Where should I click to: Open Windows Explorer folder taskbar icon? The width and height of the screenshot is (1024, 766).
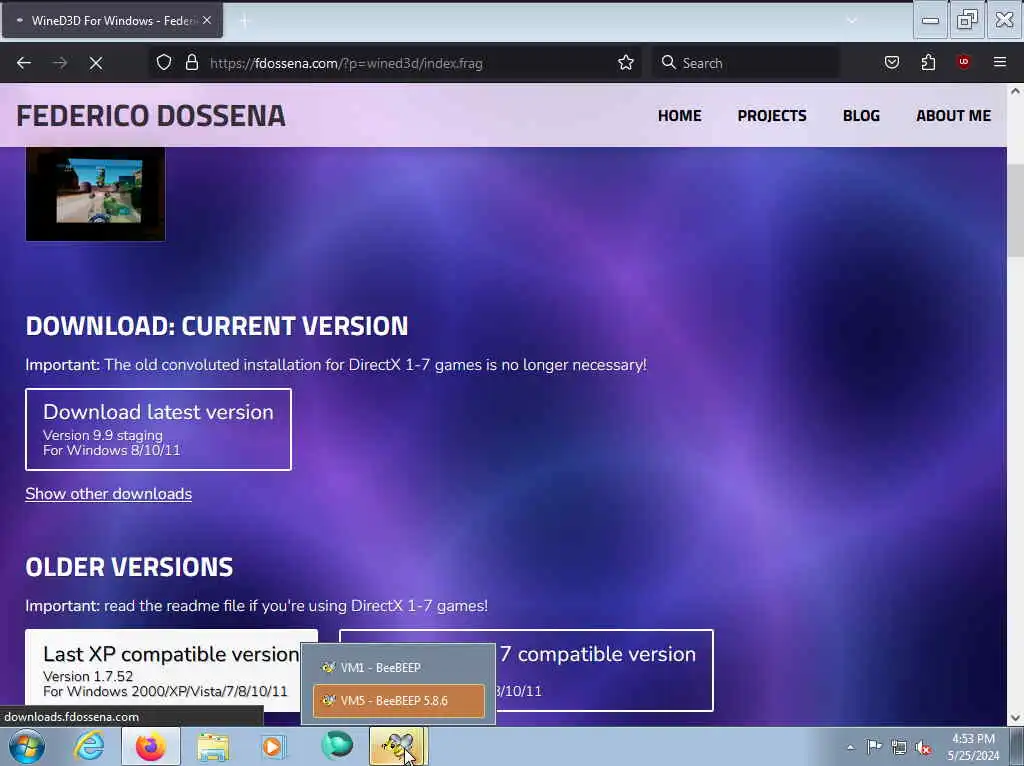pyautogui.click(x=213, y=746)
